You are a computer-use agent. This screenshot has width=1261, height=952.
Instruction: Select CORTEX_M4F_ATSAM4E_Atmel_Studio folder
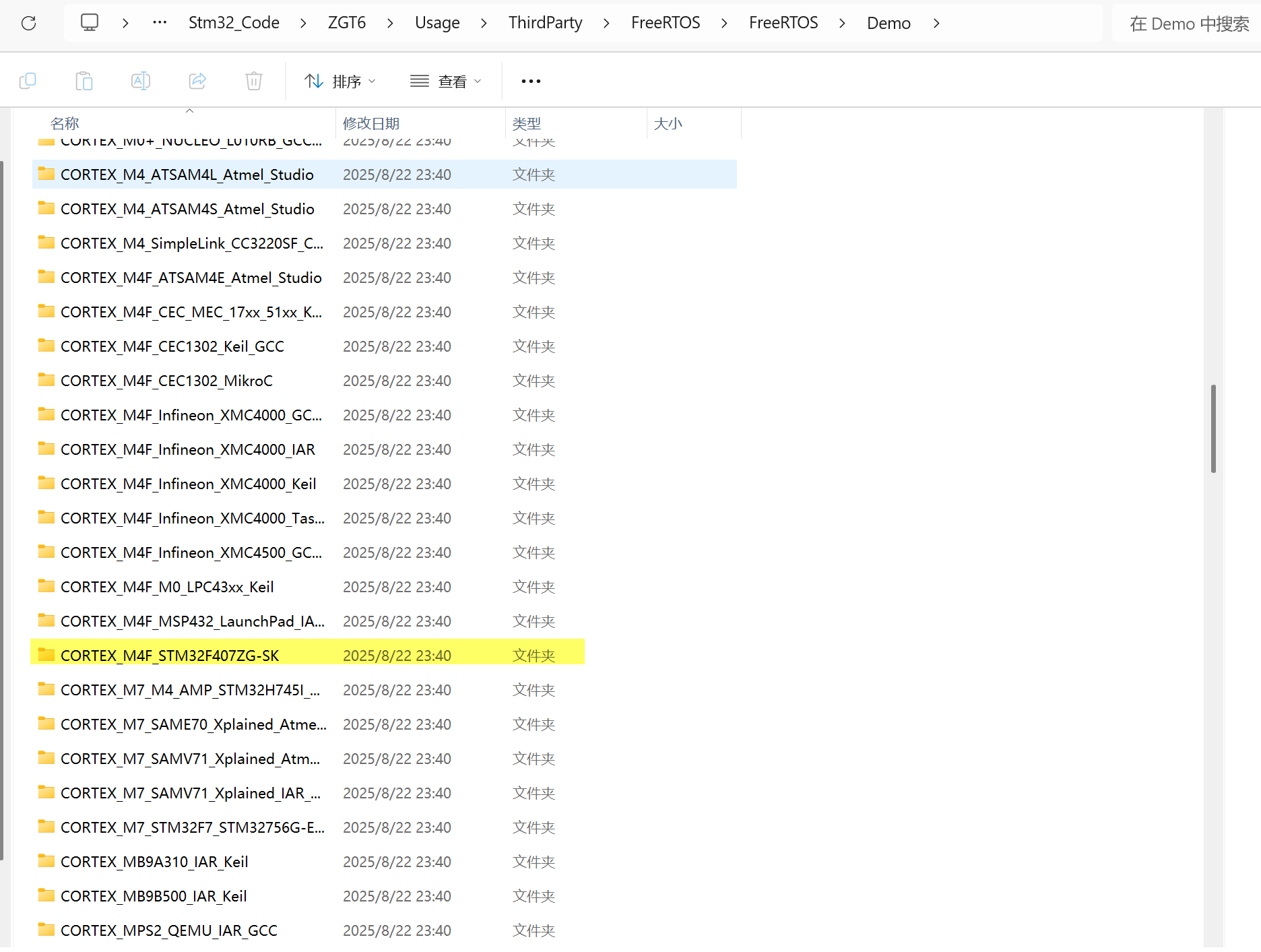click(384, 278)
